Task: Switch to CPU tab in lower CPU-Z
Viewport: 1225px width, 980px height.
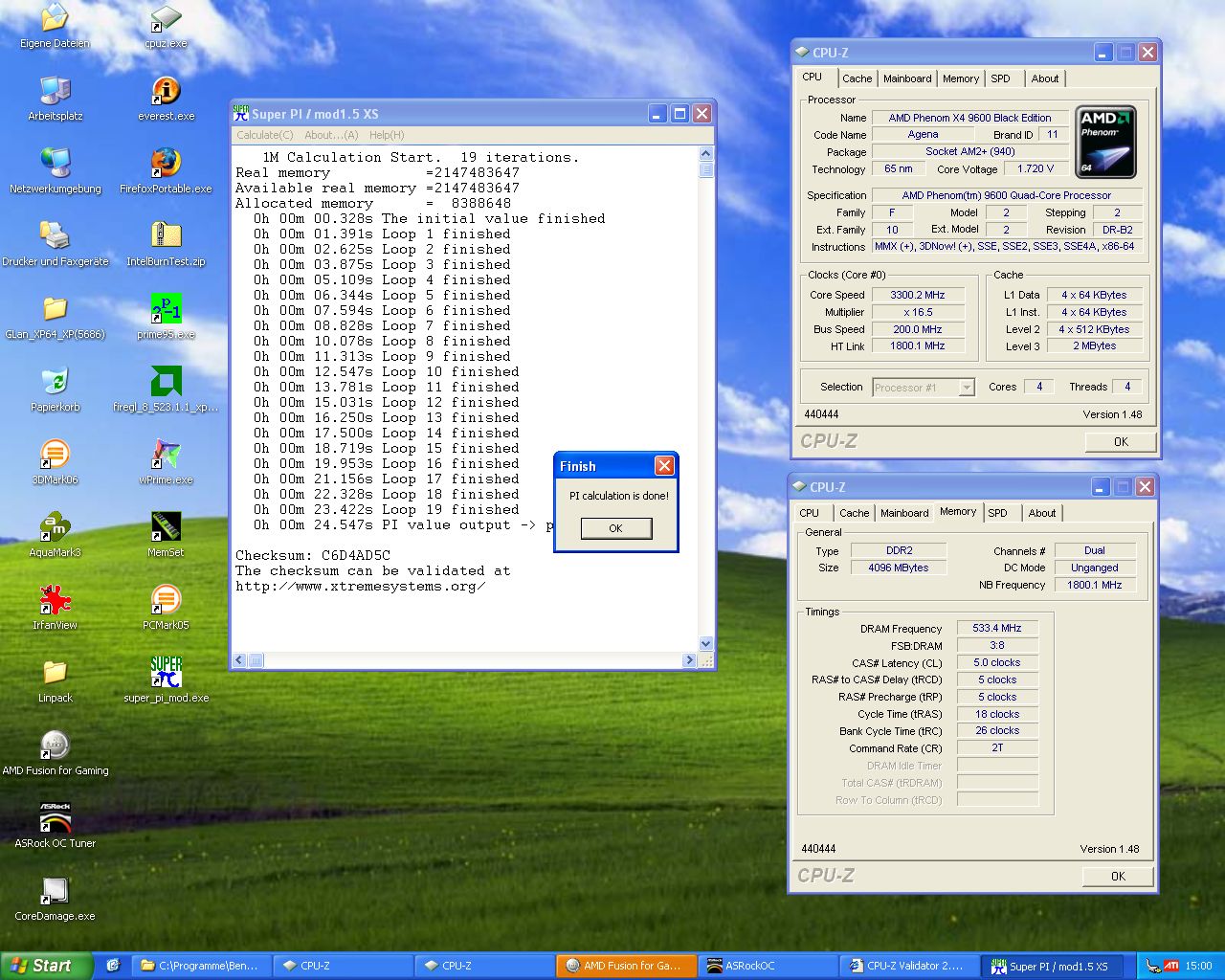Action: [x=810, y=514]
